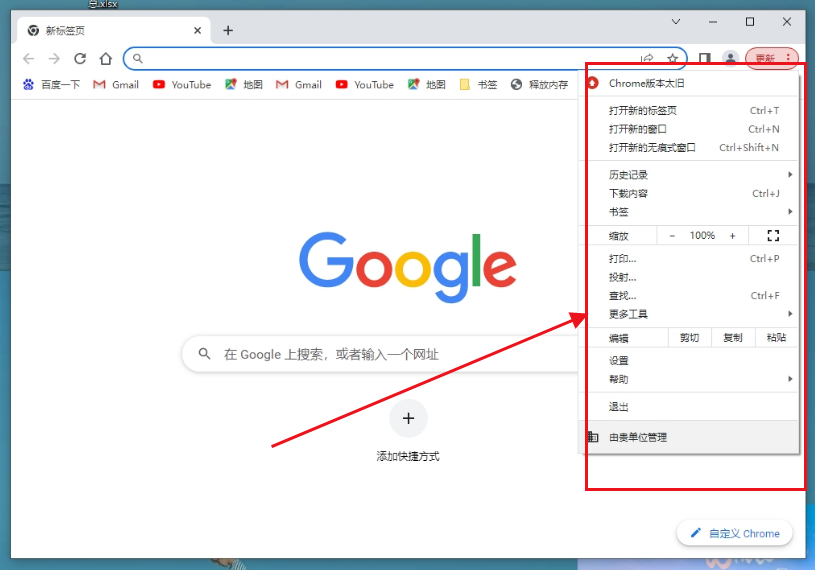Click the share icon in address bar
815x570 pixels.
(x=647, y=58)
